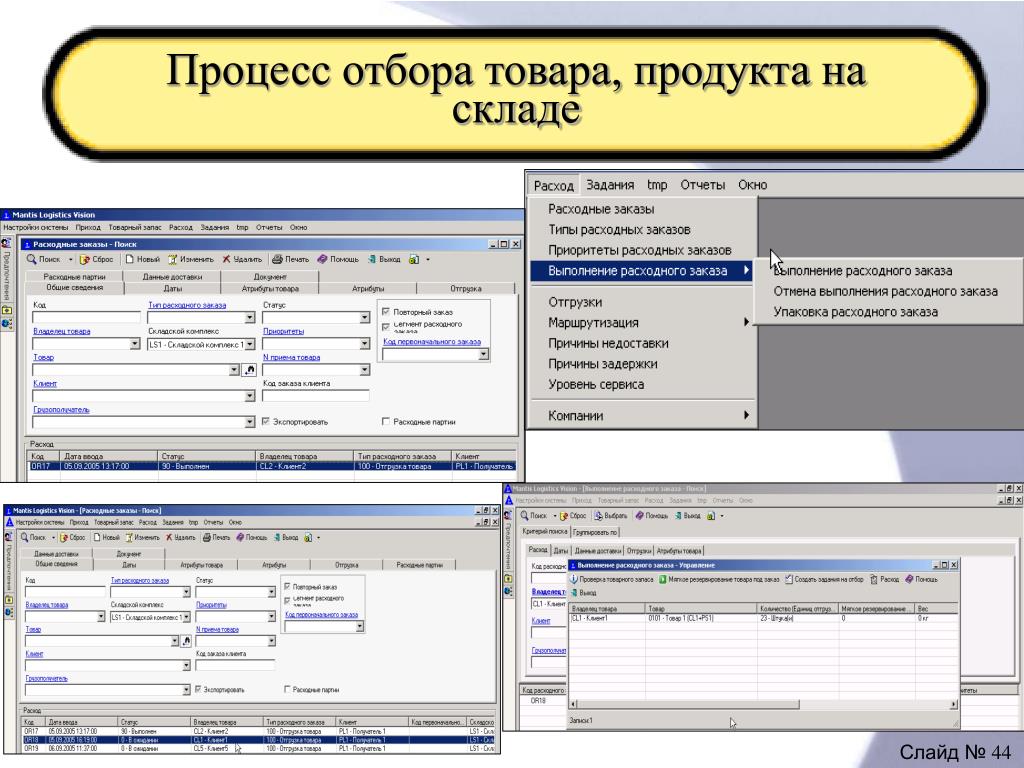Click right scroll arrow in Управление window

click(953, 704)
